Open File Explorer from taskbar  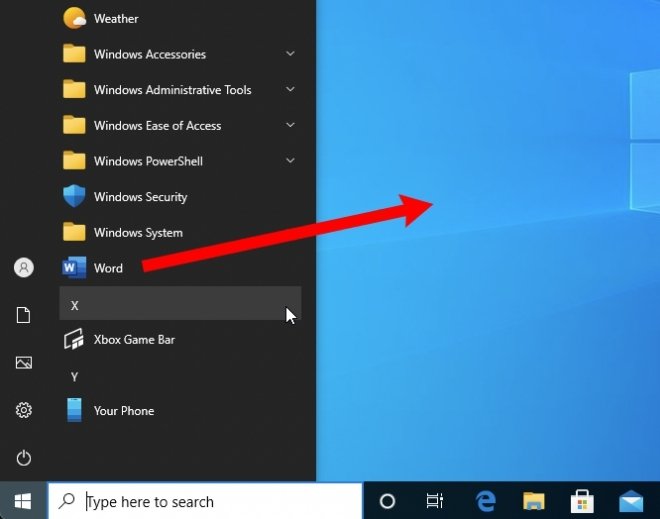tap(534, 501)
